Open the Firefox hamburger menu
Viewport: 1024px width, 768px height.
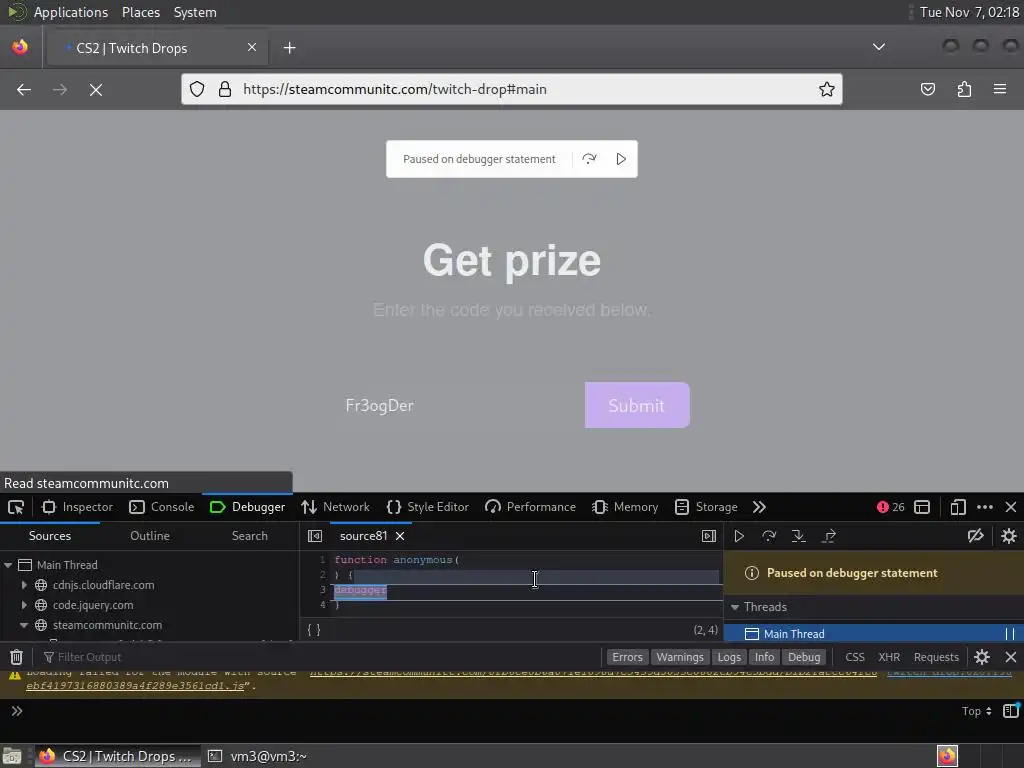1000,89
